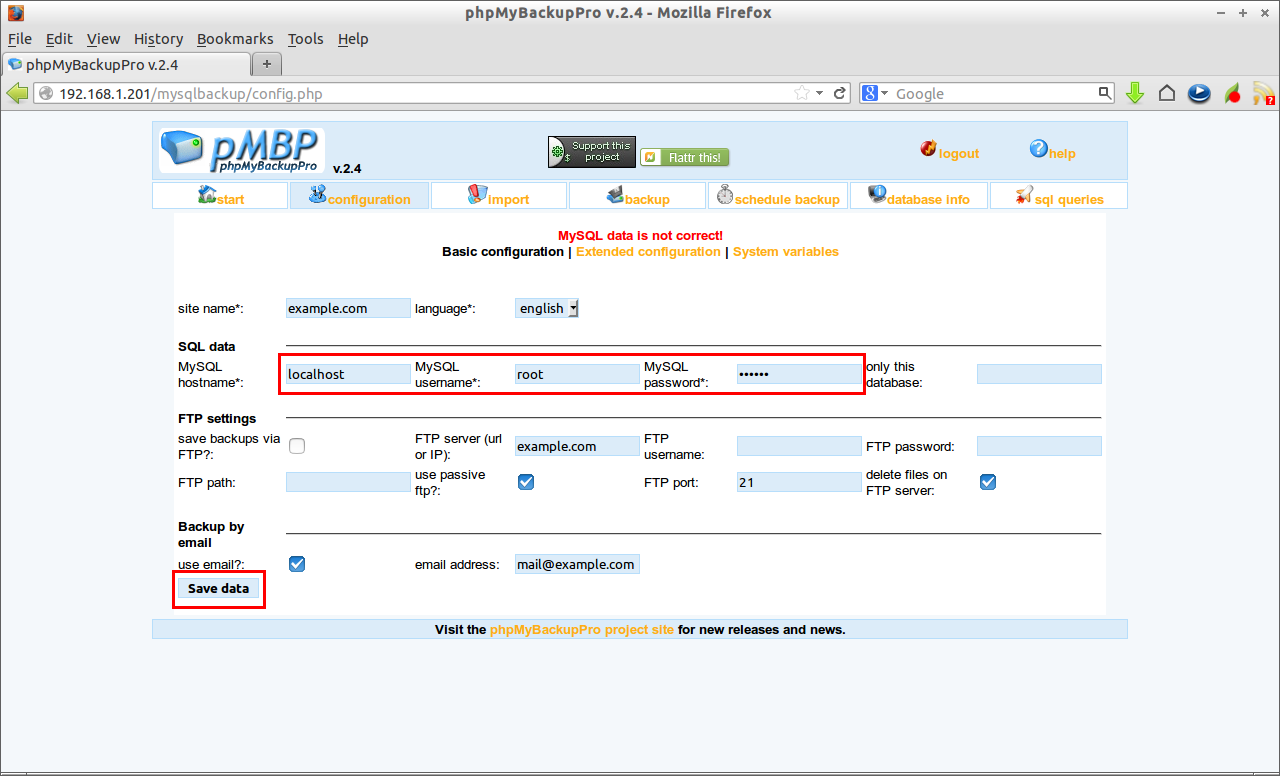Open Extended configuration section
The width and height of the screenshot is (1280, 776).
[648, 252]
